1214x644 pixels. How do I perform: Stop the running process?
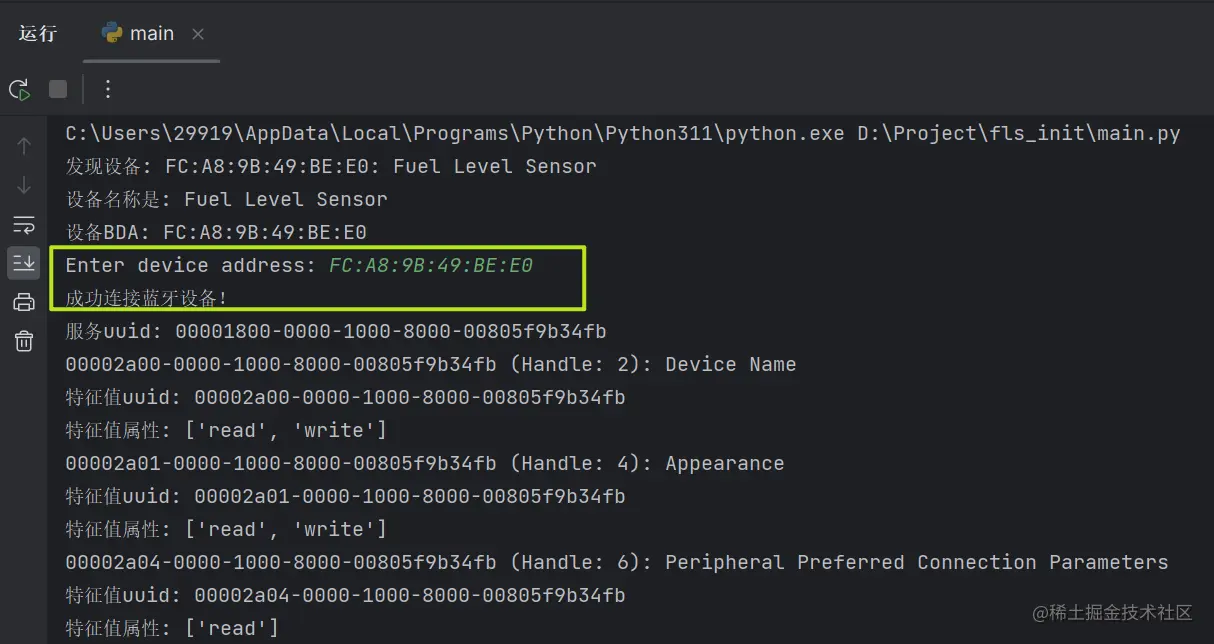coord(58,90)
